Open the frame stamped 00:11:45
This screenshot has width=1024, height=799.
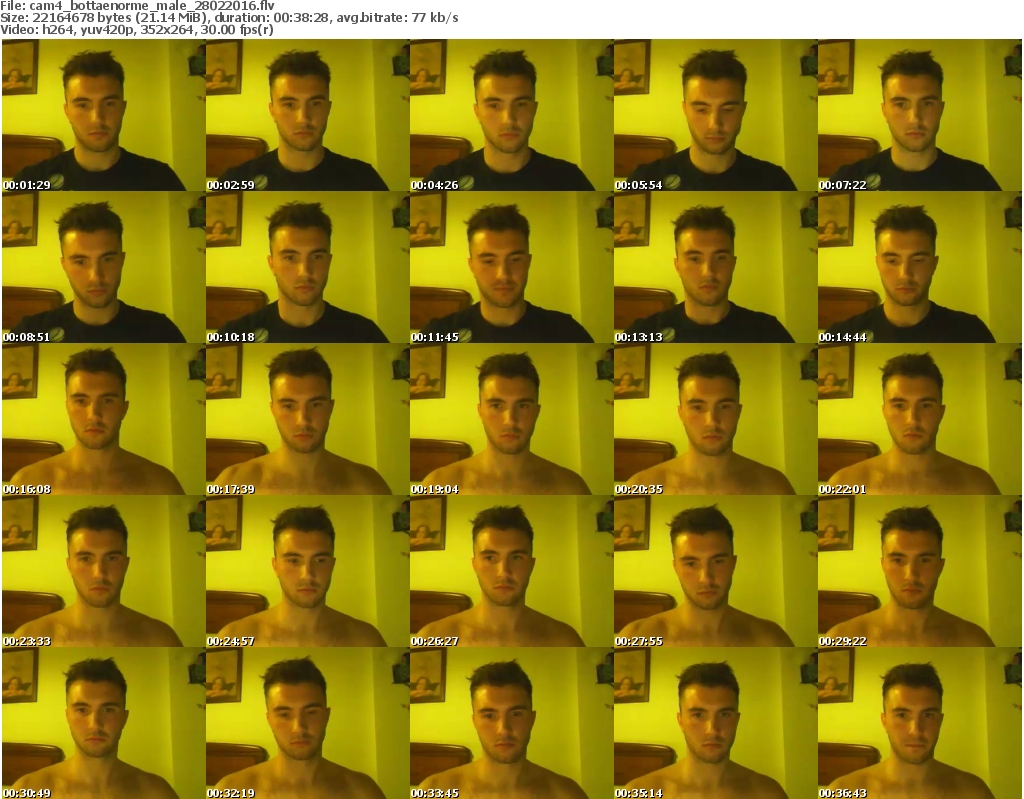click(511, 267)
